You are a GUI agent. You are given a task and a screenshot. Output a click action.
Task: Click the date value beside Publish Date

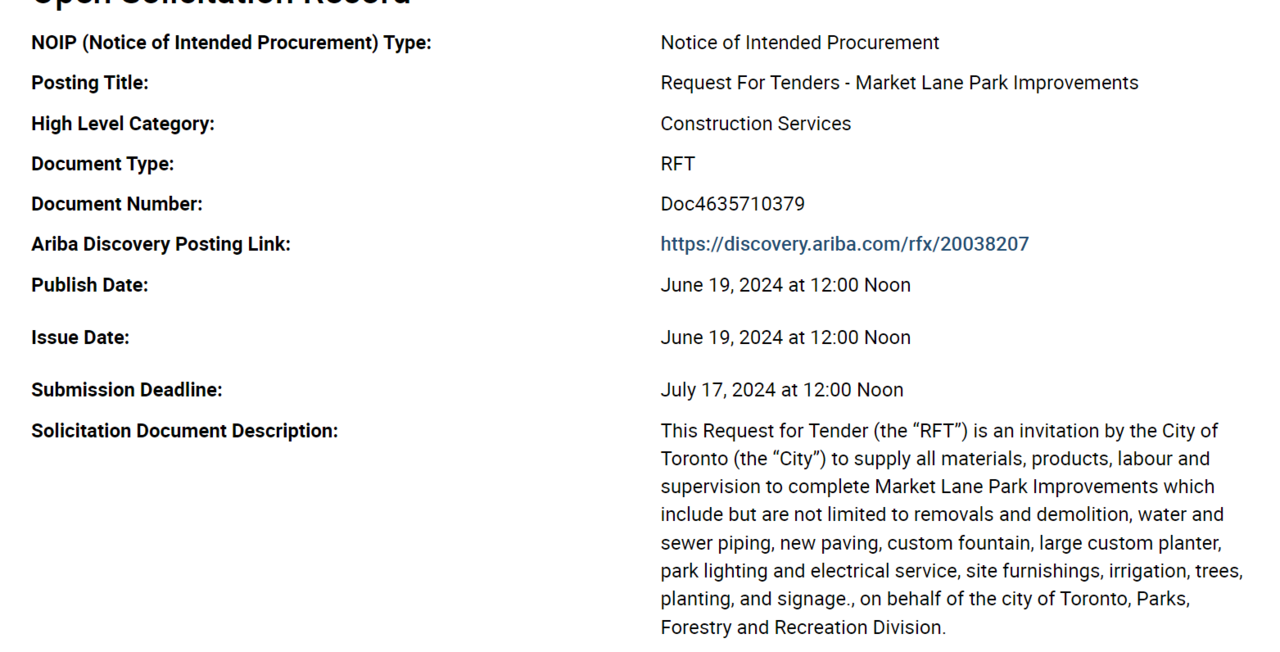[785, 285]
